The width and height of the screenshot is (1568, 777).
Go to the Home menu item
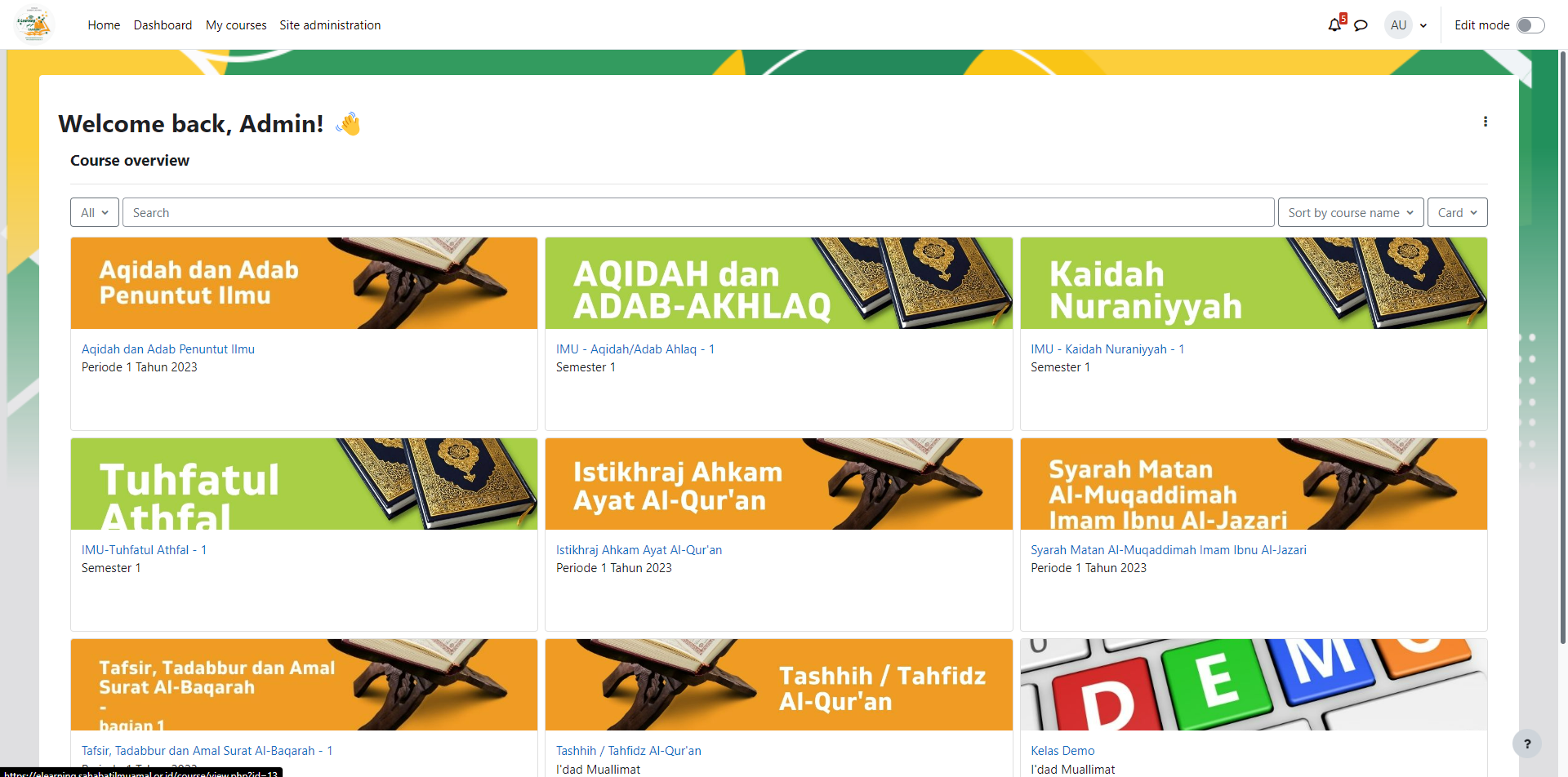pyautogui.click(x=104, y=25)
